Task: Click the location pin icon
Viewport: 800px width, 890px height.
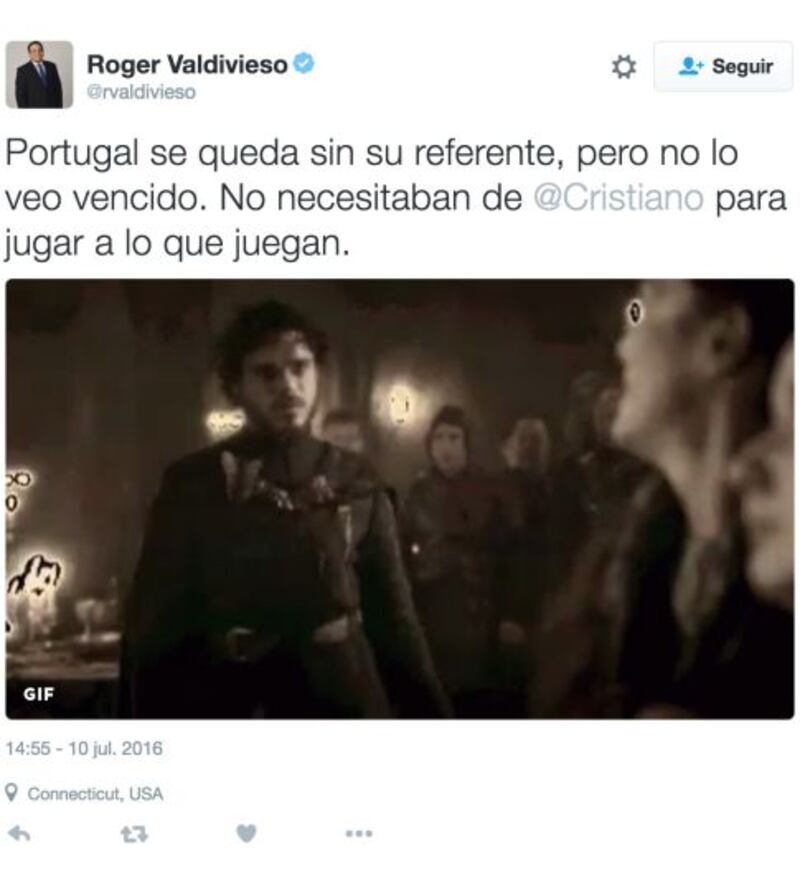Action: (12, 793)
